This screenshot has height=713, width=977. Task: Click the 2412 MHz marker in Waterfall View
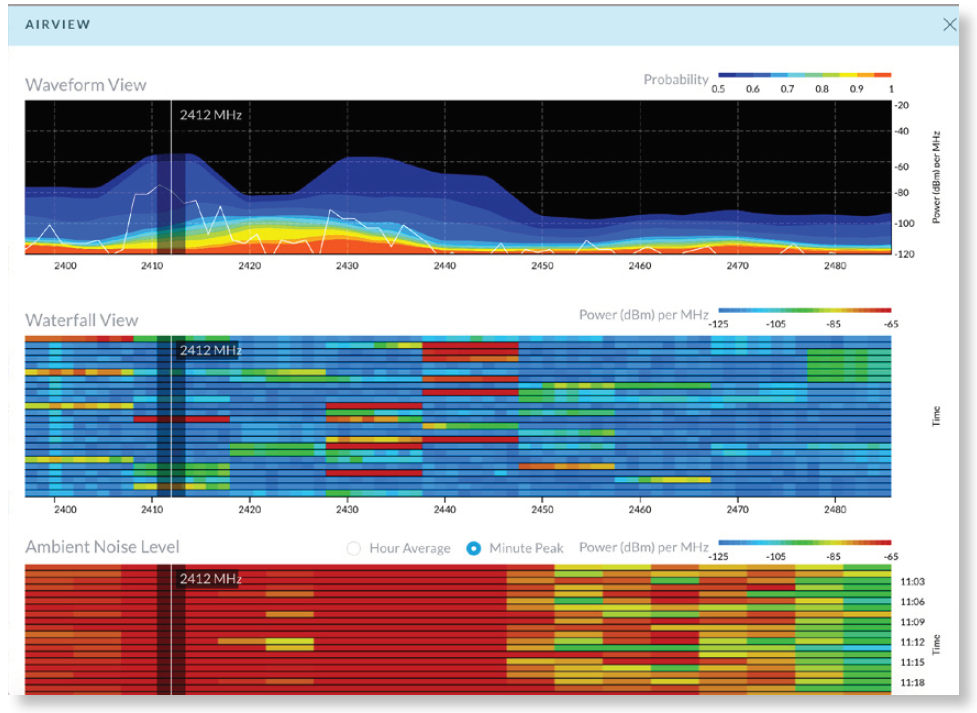pos(210,350)
